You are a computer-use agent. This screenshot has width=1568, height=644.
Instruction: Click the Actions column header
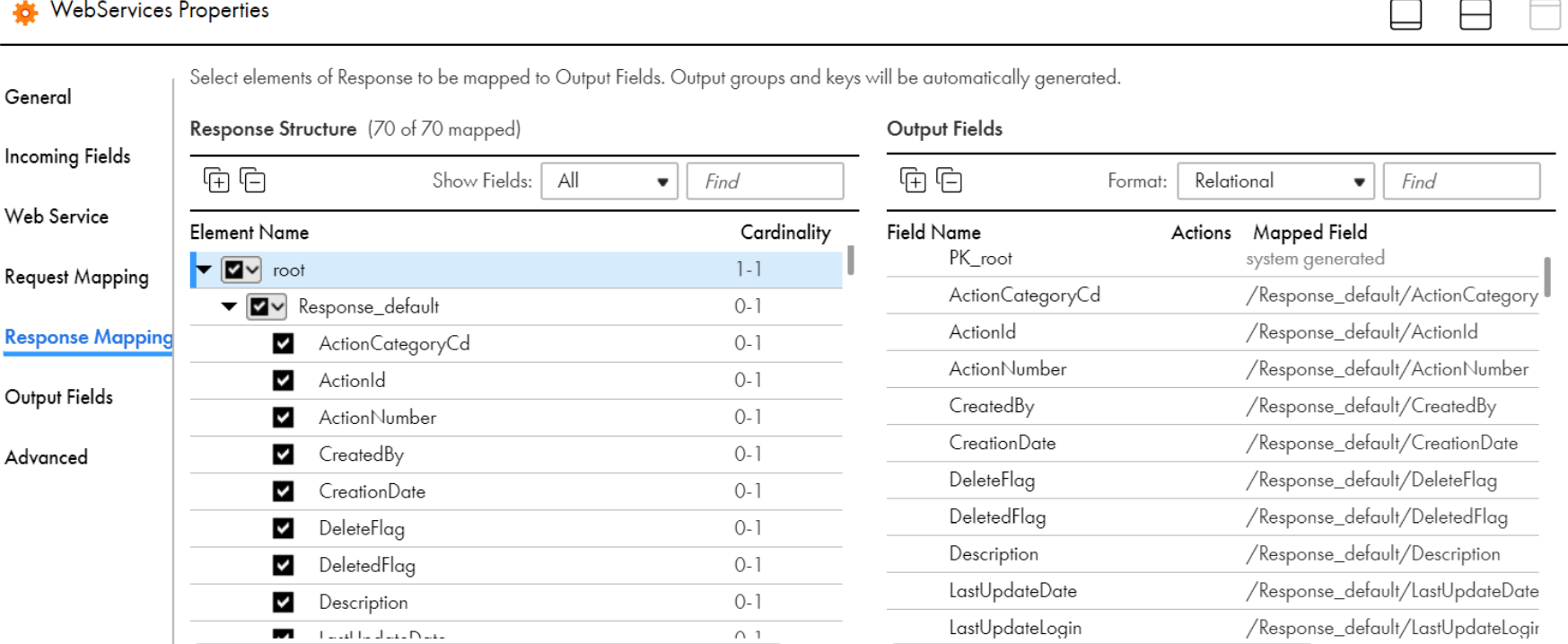(x=1201, y=233)
